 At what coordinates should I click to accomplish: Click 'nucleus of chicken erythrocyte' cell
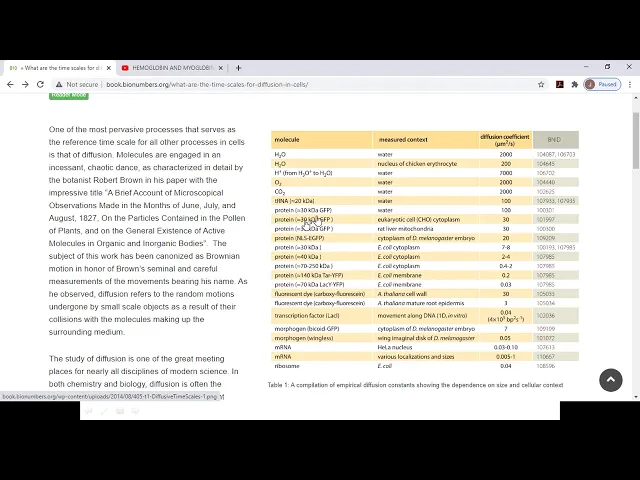point(417,164)
